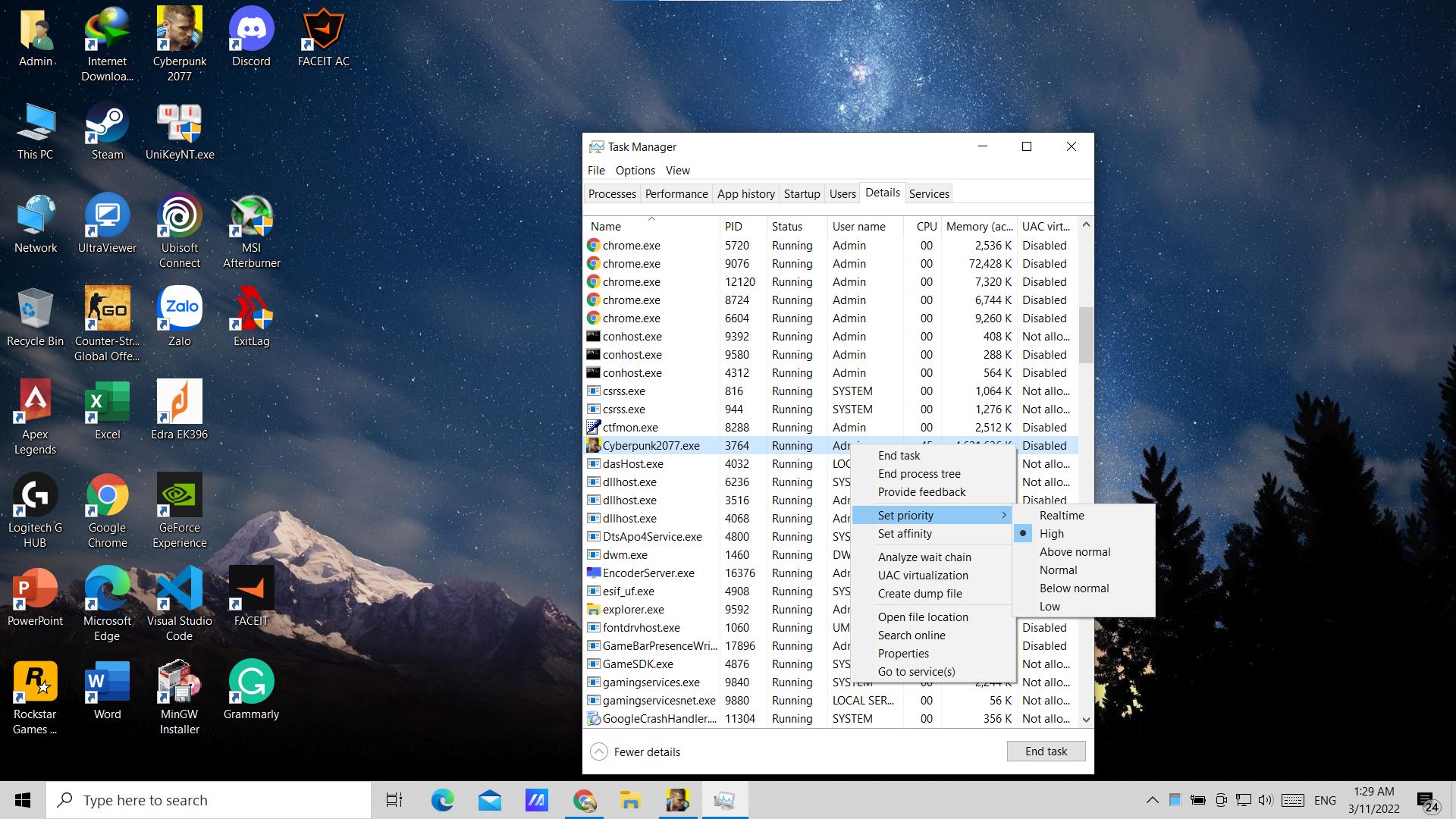Launch Discord desktop icon
Image resolution: width=1456 pixels, height=819 pixels.
252,35
